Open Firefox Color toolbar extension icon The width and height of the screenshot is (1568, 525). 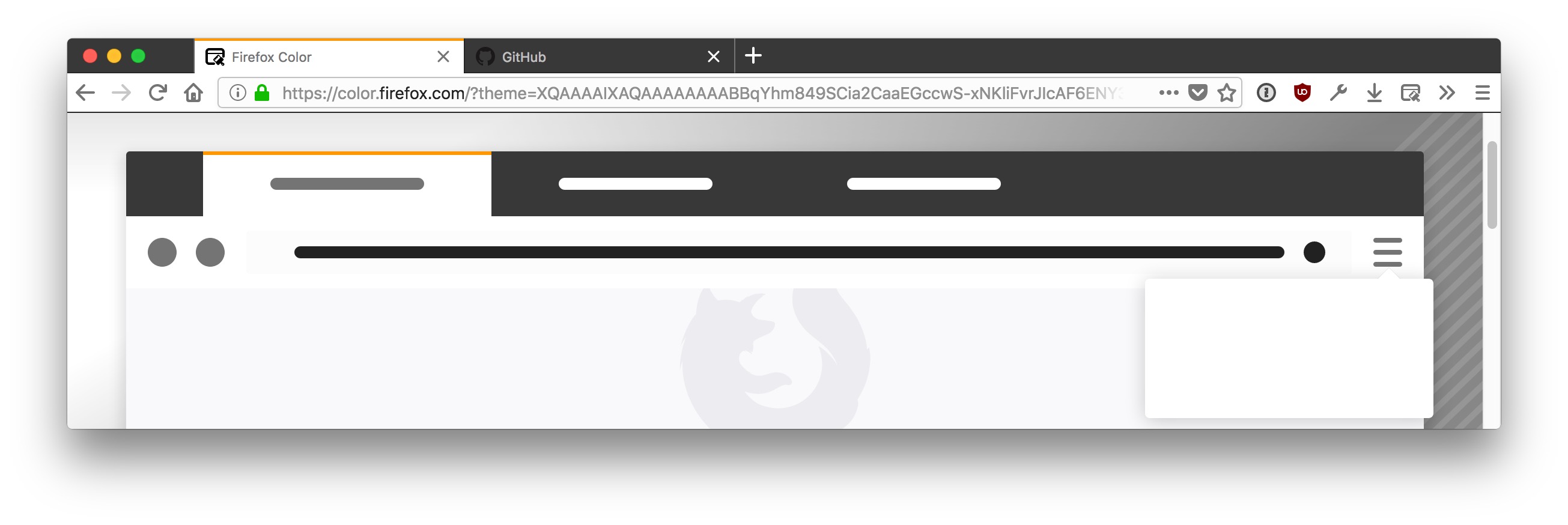1411,93
